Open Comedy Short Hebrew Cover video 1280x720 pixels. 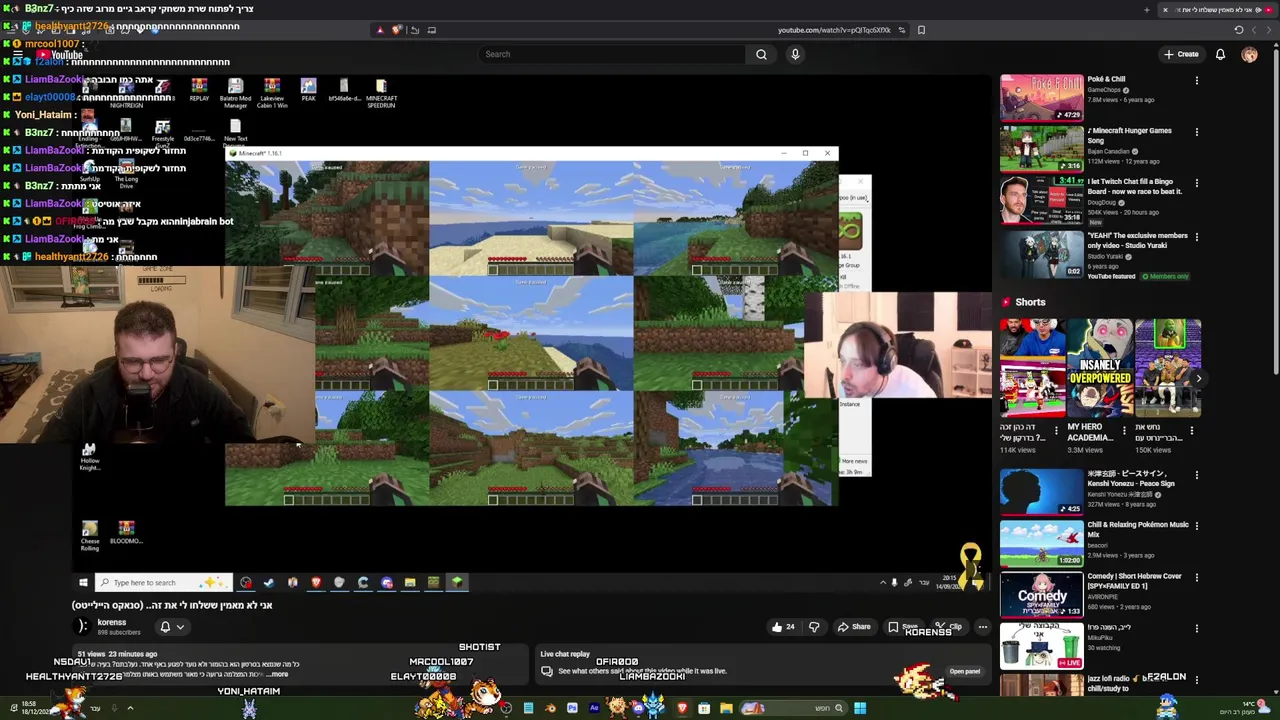pyautogui.click(x=1041, y=597)
